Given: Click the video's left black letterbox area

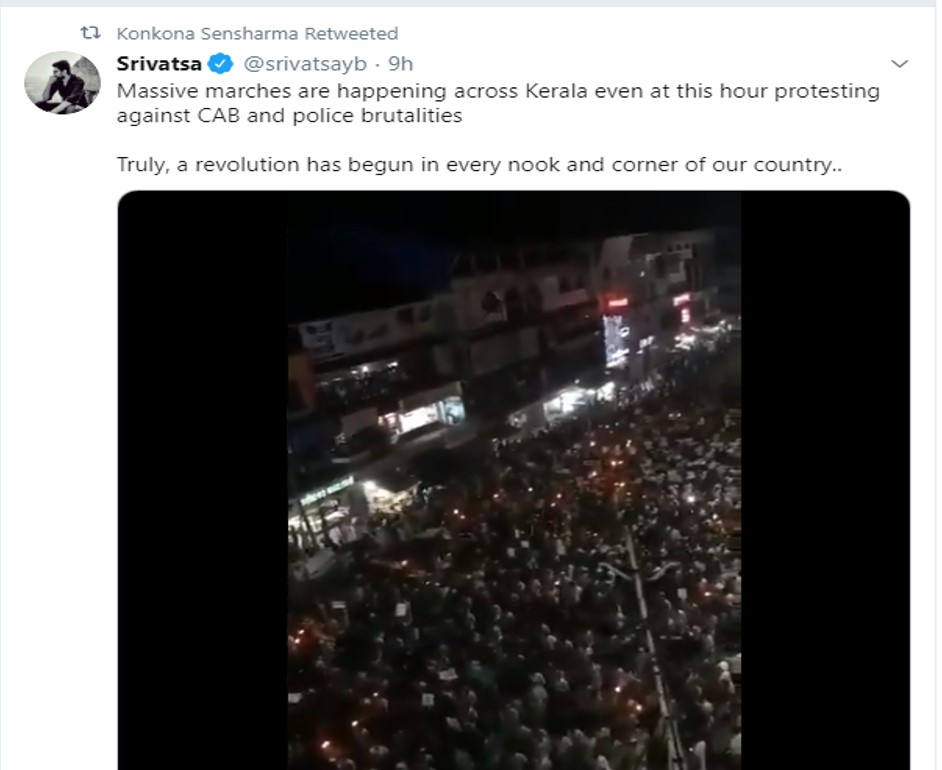Looking at the screenshot, I should click(202, 480).
